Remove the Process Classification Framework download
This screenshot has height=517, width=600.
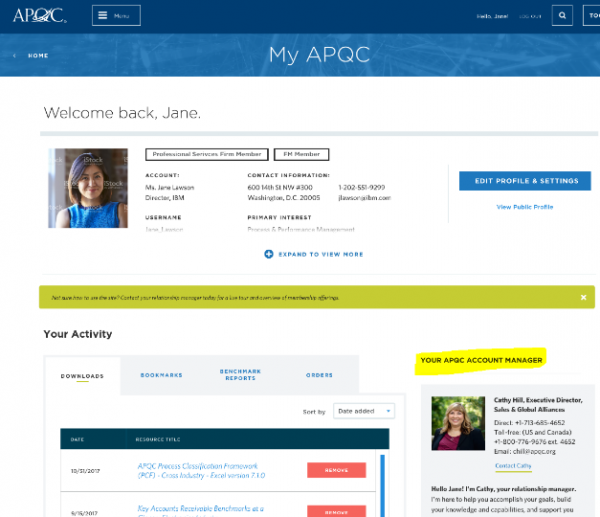[336, 470]
